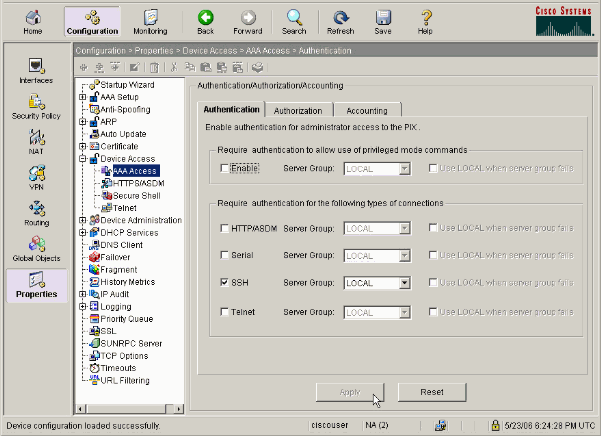
Task: Expand the ARP tree node
Action: [82, 121]
